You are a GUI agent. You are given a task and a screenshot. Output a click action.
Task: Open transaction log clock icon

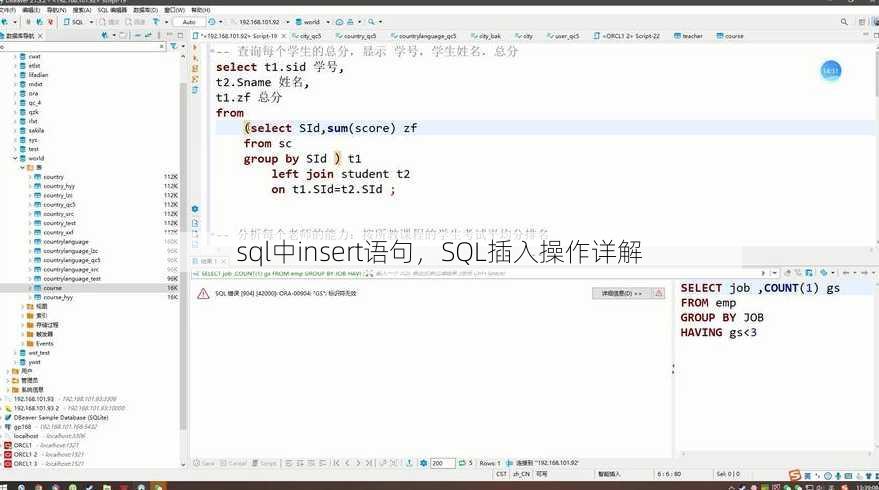pos(212,22)
